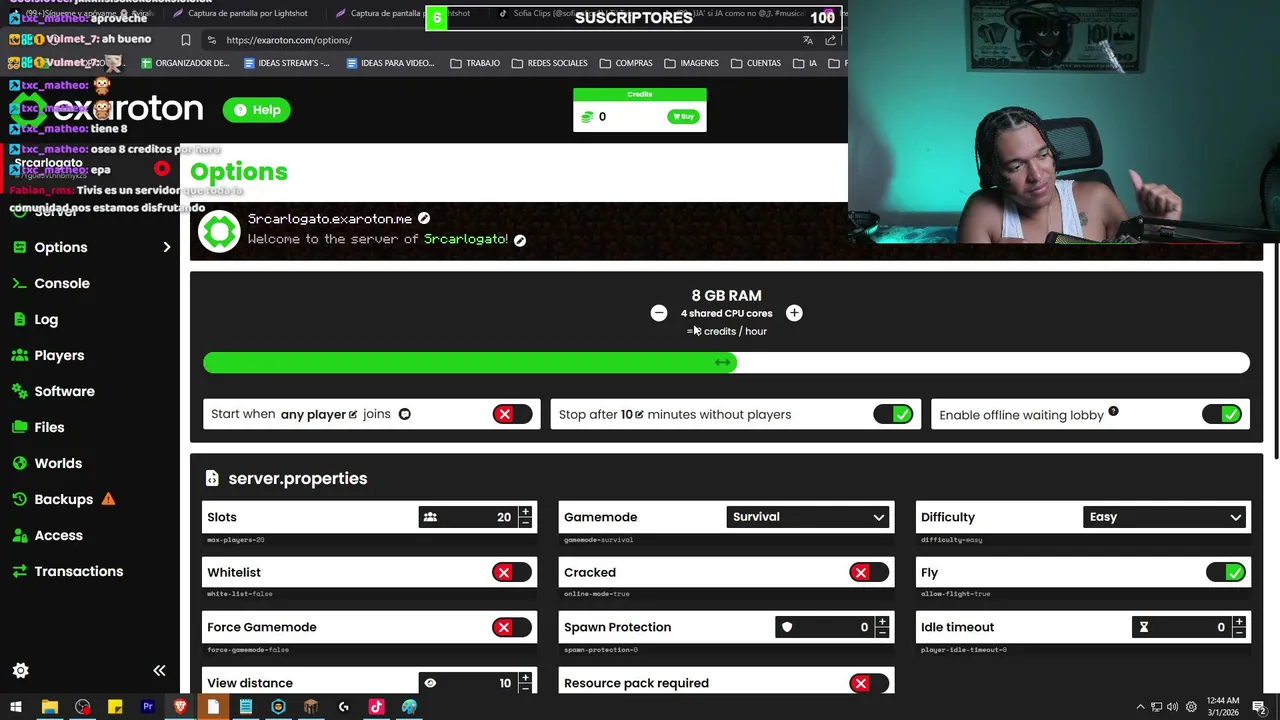The height and width of the screenshot is (720, 1280).
Task: Click the green server status icon
Action: 219,232
